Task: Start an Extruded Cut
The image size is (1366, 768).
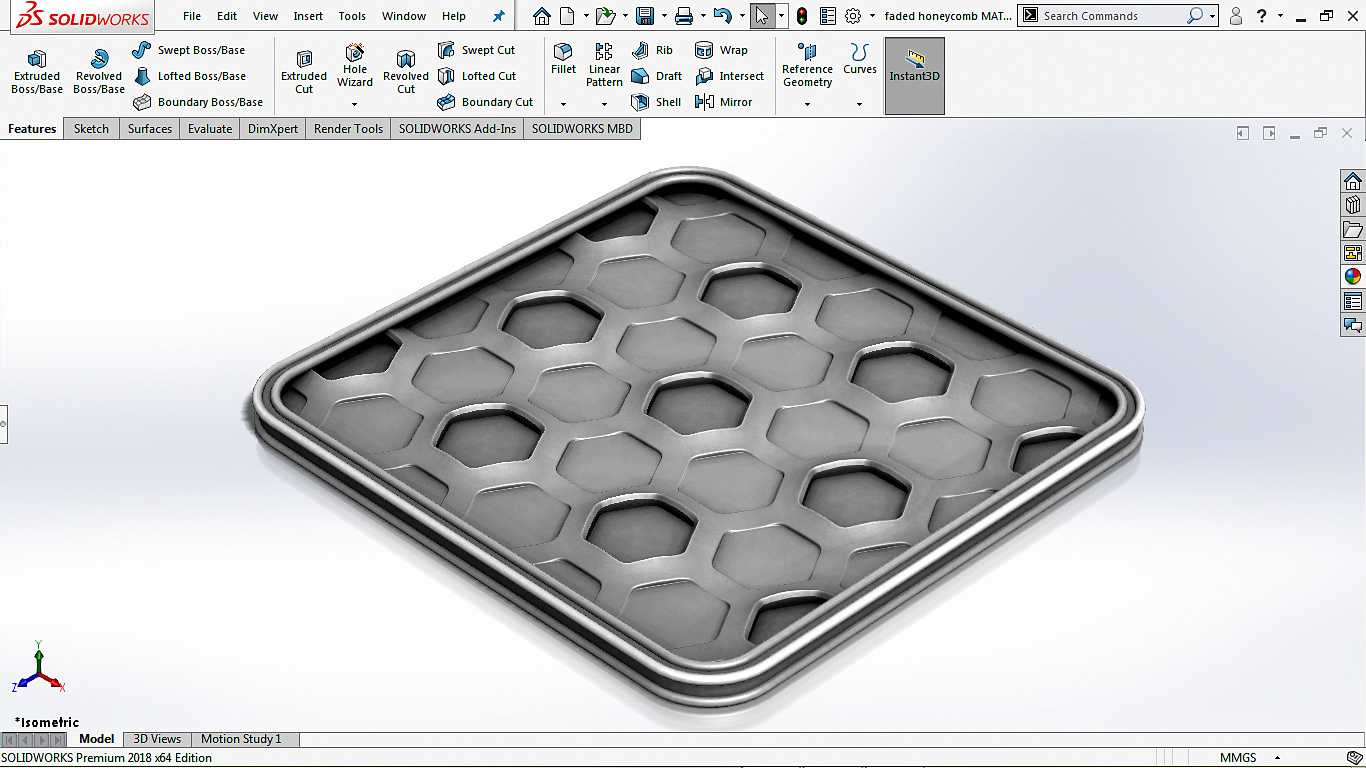Action: 304,72
